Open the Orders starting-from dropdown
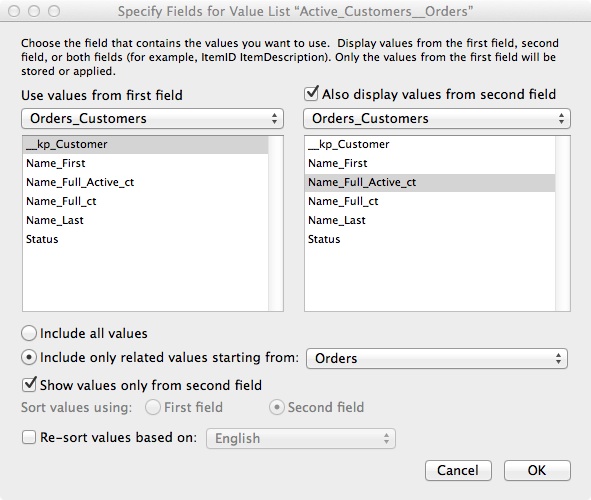This screenshot has width=591, height=500. pos(437,358)
